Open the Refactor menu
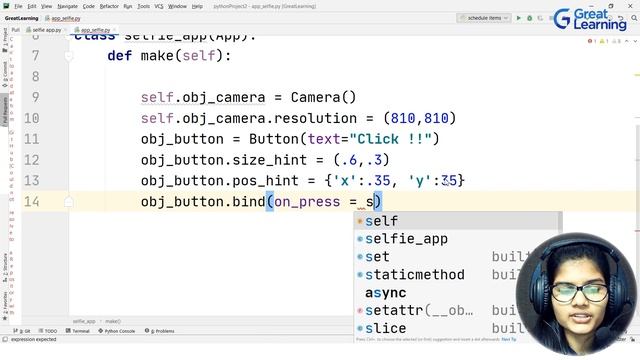Image resolution: width=640 pixels, height=360 pixels. (x=109, y=6)
